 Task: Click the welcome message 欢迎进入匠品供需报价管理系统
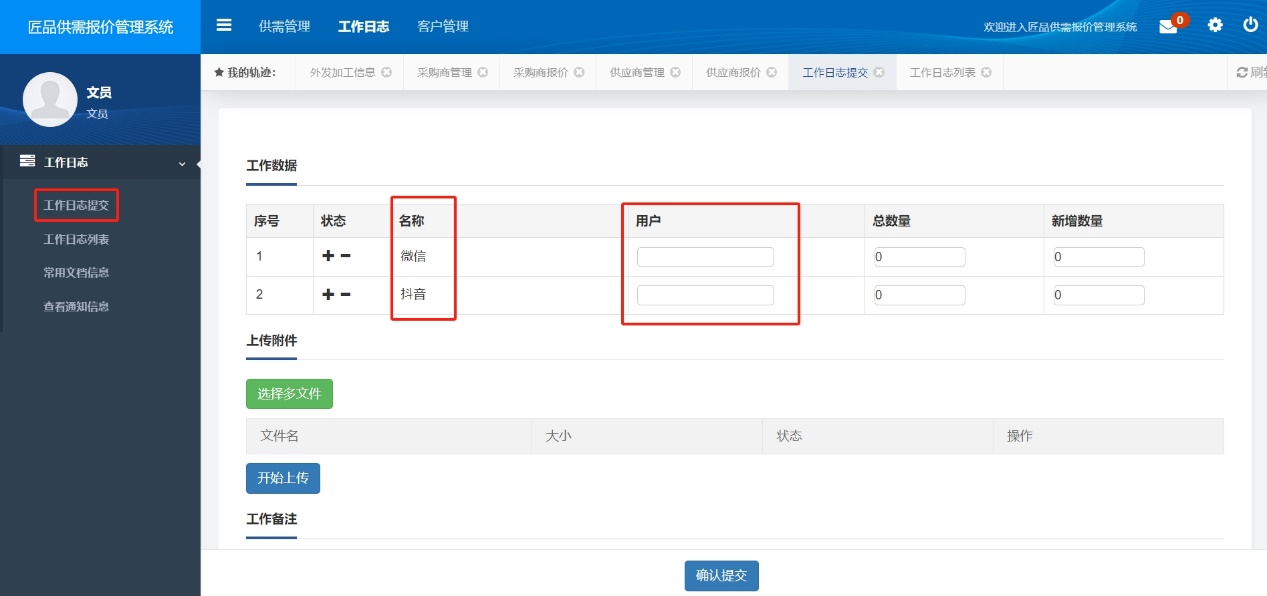tap(1060, 27)
